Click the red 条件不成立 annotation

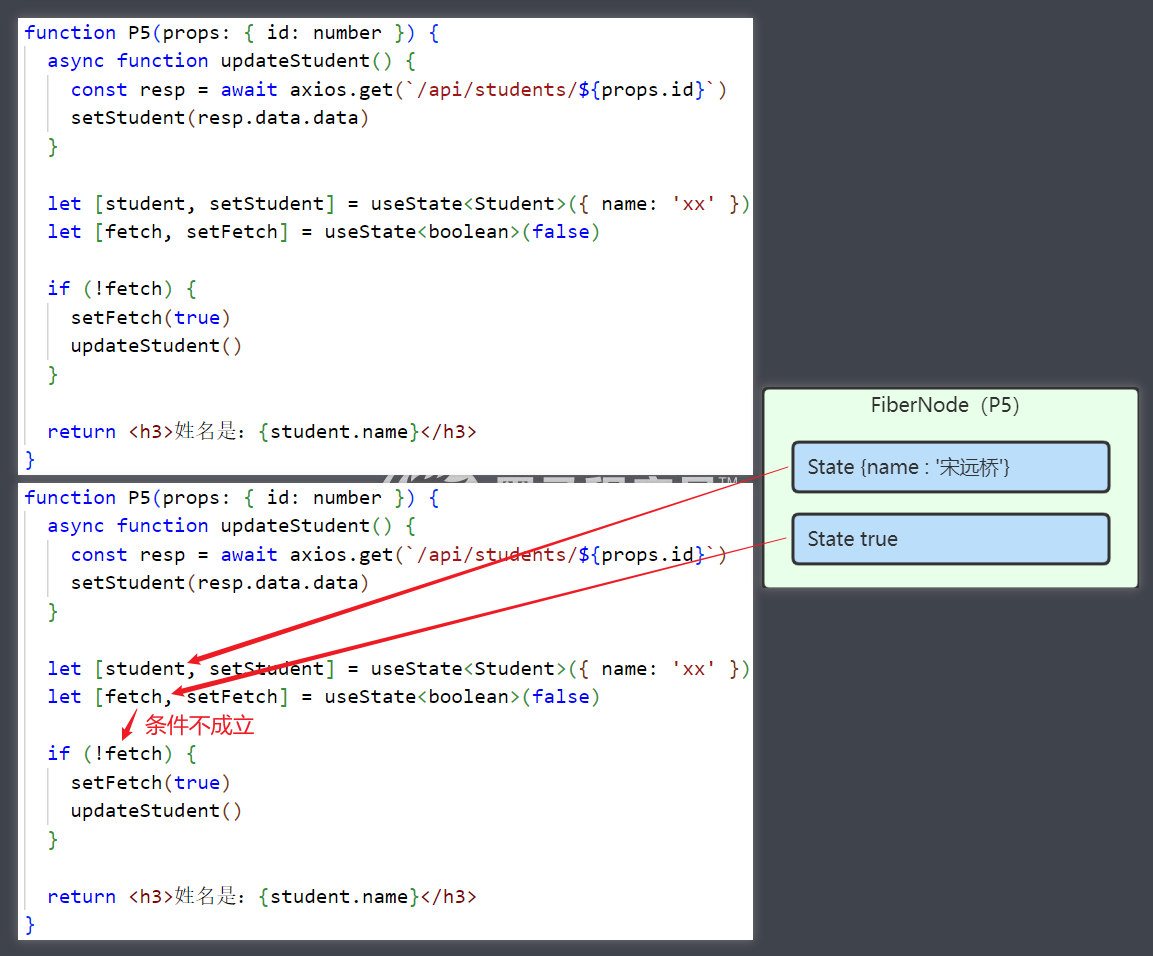point(200,725)
